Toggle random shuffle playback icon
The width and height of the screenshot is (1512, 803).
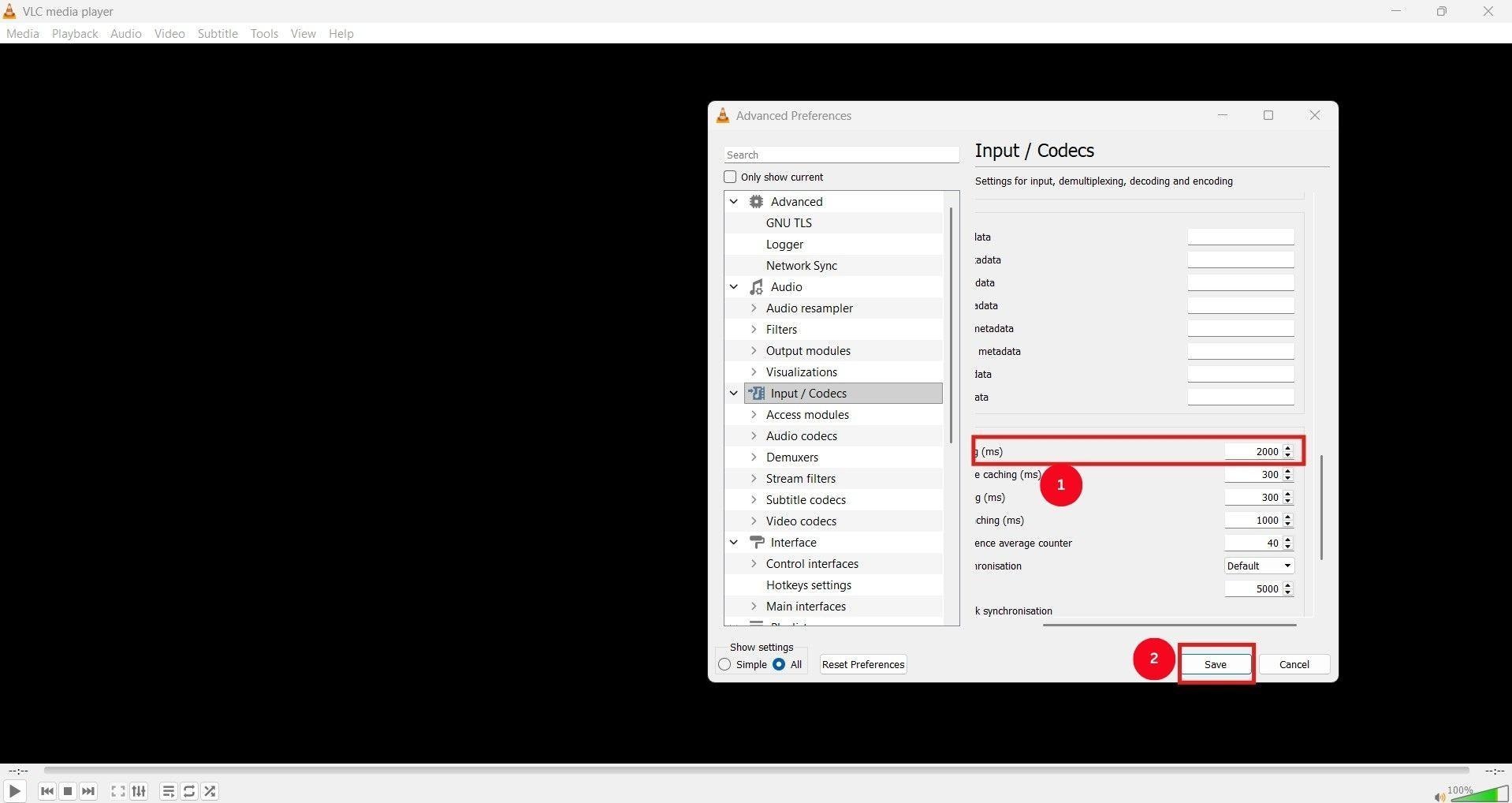(210, 791)
